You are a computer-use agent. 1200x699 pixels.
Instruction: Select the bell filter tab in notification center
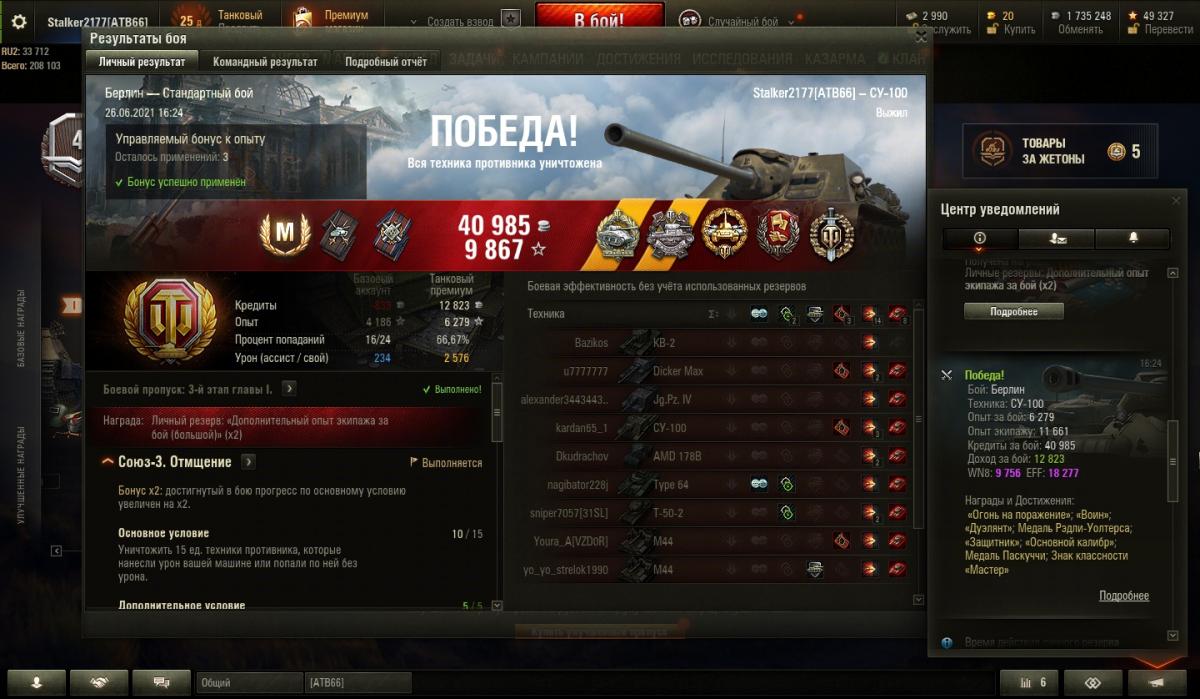click(x=1133, y=238)
